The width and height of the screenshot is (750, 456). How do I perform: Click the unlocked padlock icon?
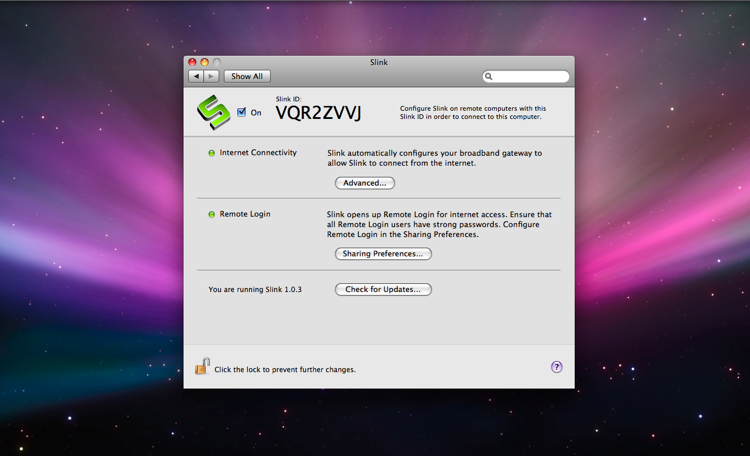pyautogui.click(x=202, y=367)
